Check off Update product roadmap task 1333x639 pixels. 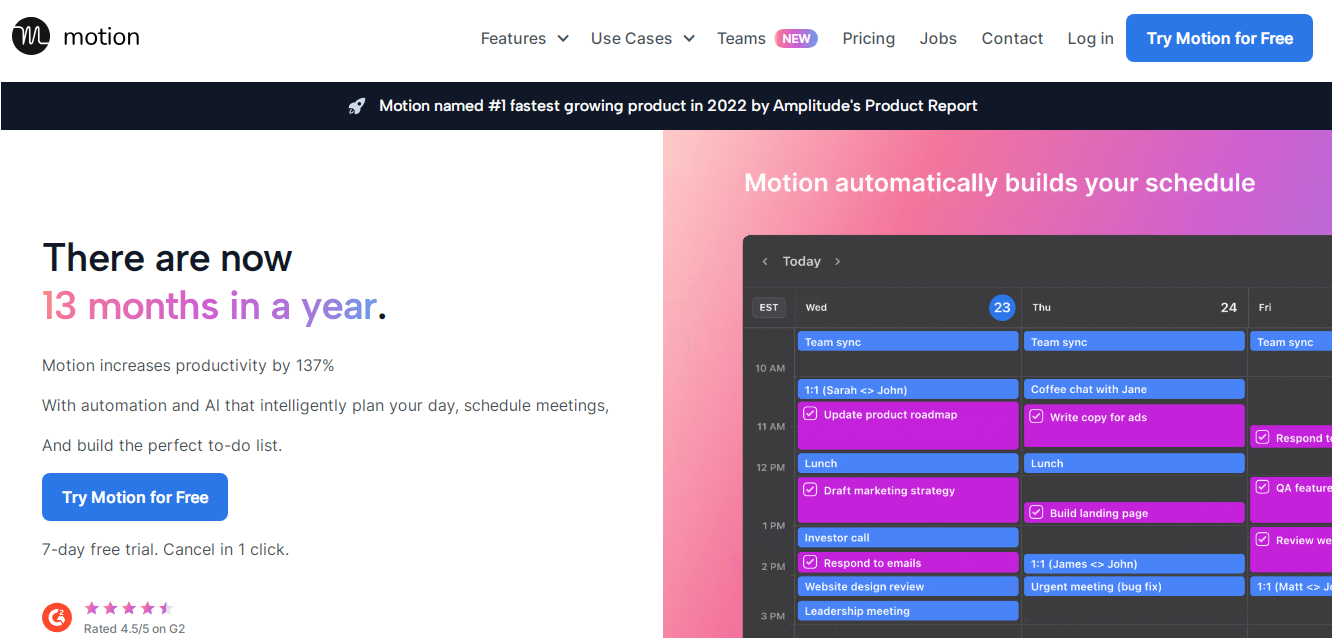click(811, 414)
